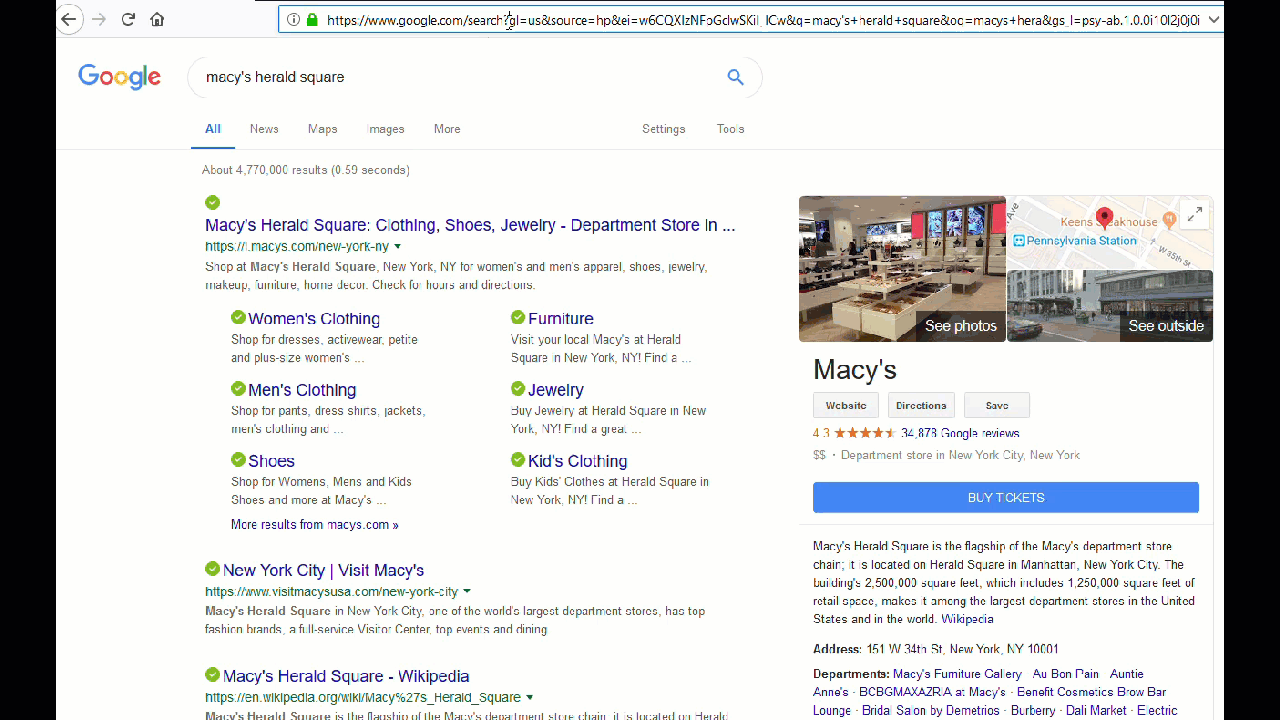Viewport: 1280px width, 720px height.
Task: Open the Men's Clothing sitelink
Action: (x=302, y=390)
